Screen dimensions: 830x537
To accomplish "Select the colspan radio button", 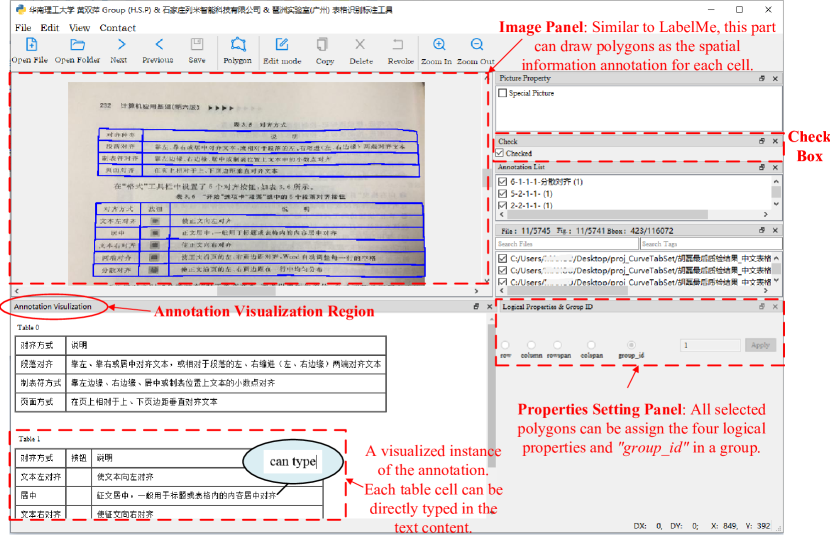I will coord(591,345).
